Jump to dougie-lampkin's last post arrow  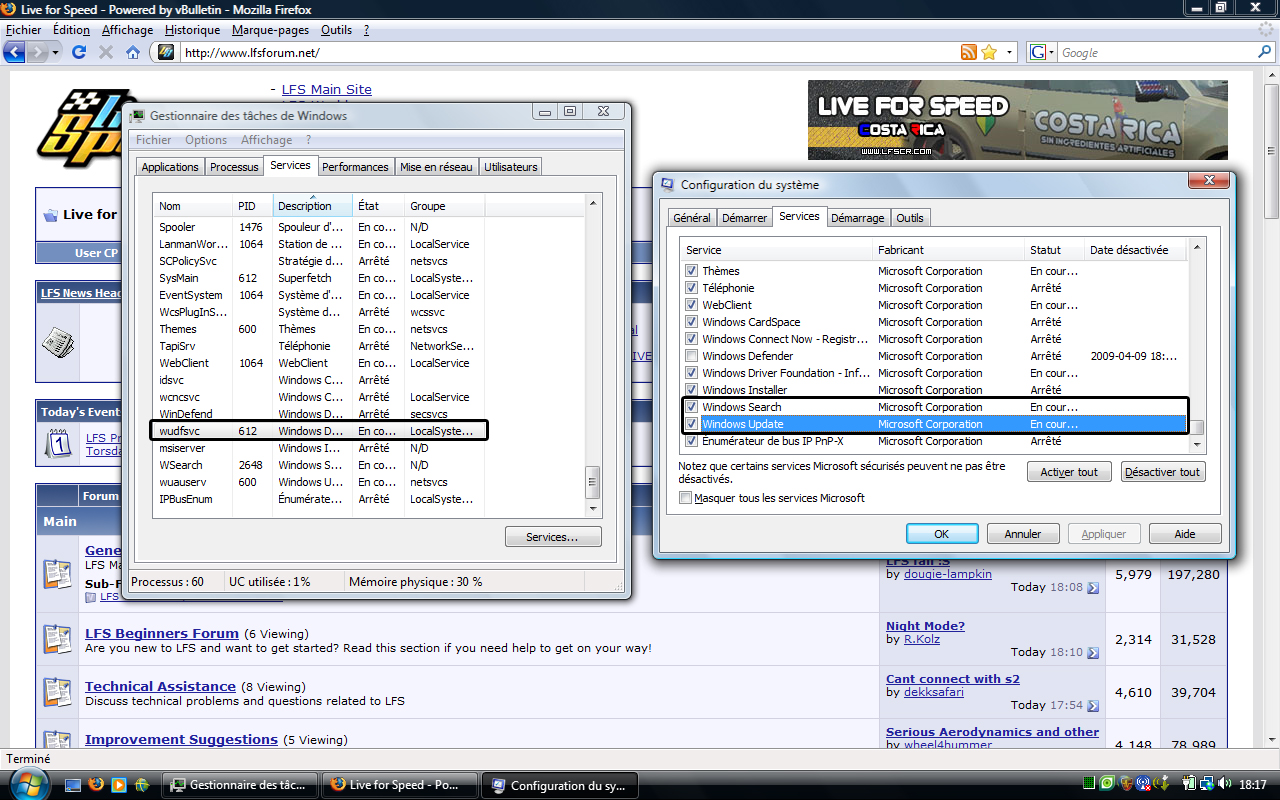click(1093, 587)
